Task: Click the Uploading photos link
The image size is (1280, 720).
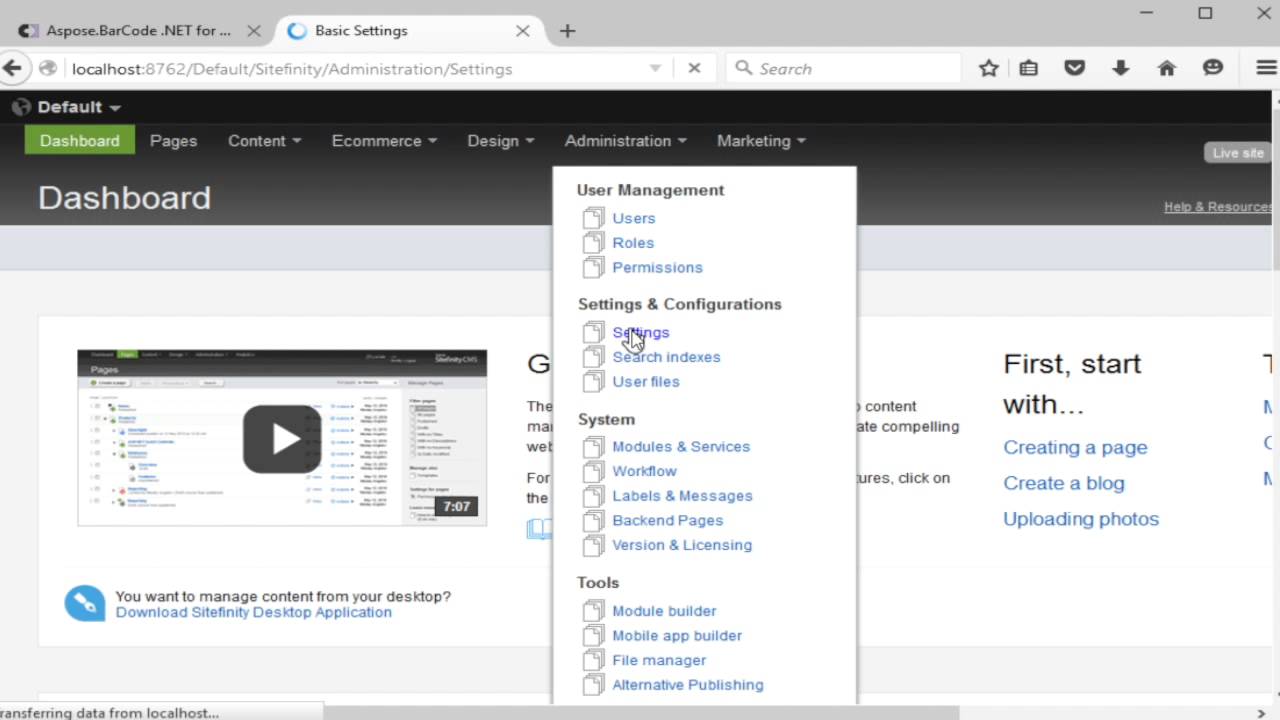Action: tap(1081, 519)
